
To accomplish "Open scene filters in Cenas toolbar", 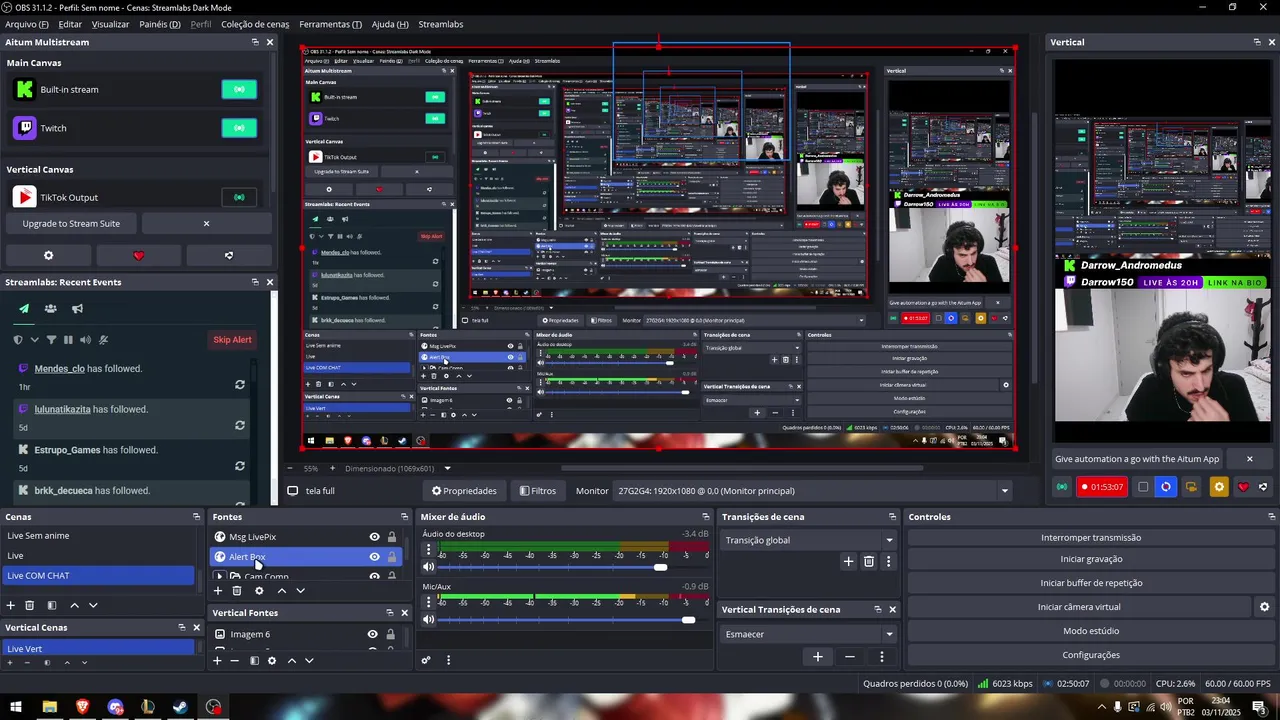I will (x=52, y=605).
